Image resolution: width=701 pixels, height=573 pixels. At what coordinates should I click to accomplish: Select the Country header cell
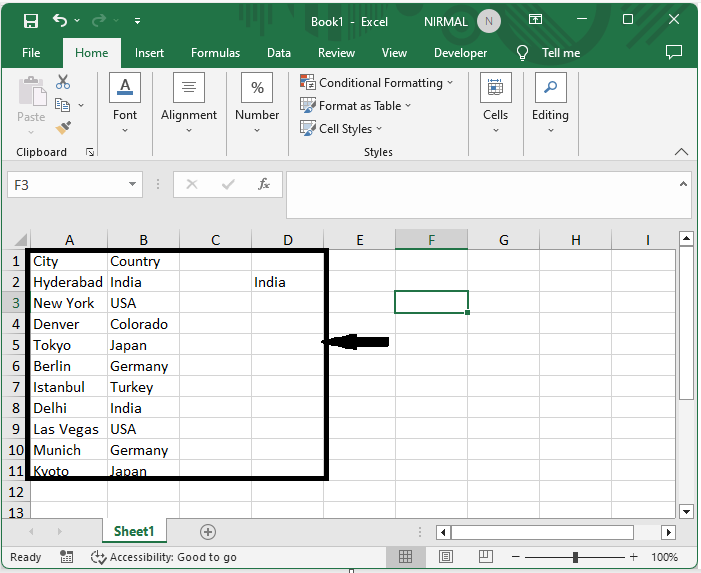[x=144, y=261]
